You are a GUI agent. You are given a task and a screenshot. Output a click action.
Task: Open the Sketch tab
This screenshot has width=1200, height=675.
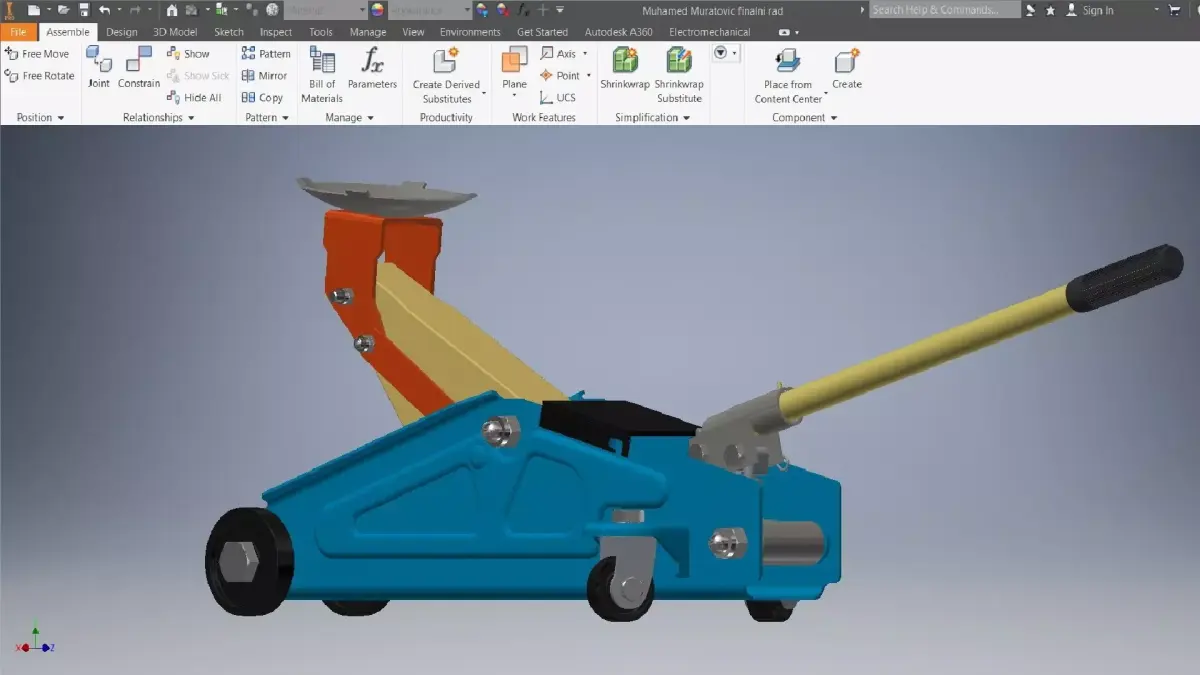229,32
